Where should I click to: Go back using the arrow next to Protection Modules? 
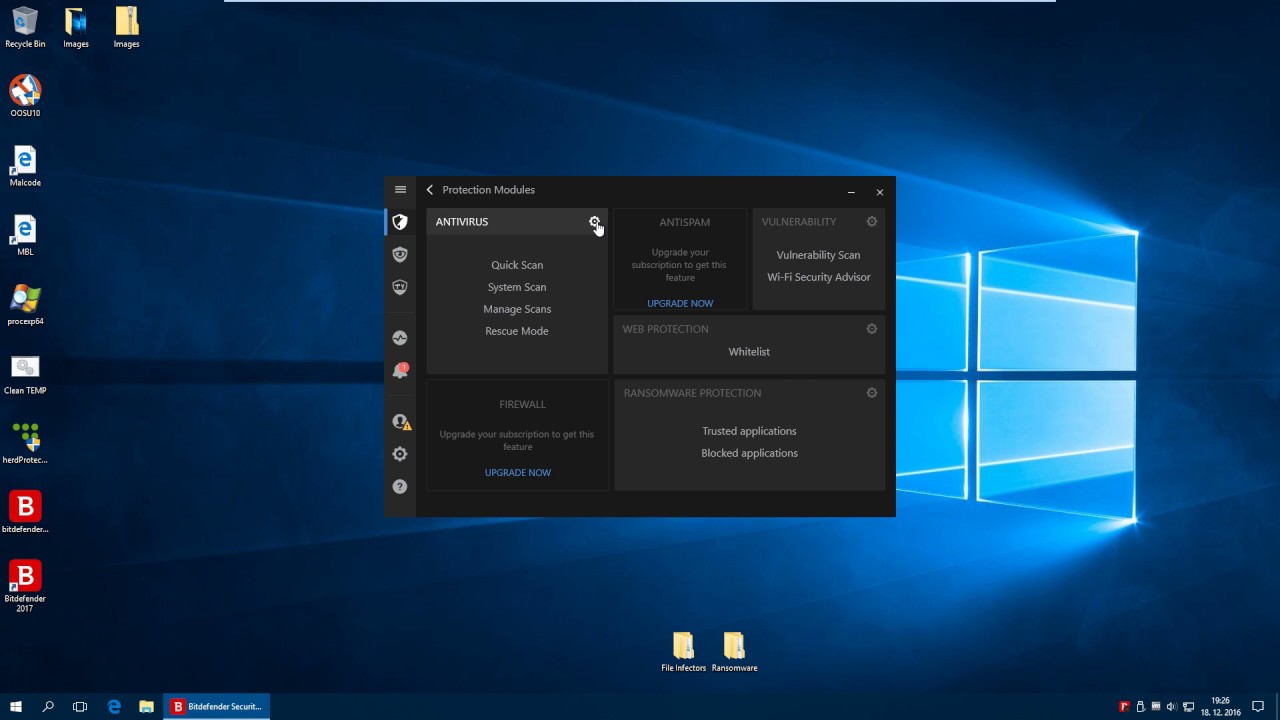(429, 189)
